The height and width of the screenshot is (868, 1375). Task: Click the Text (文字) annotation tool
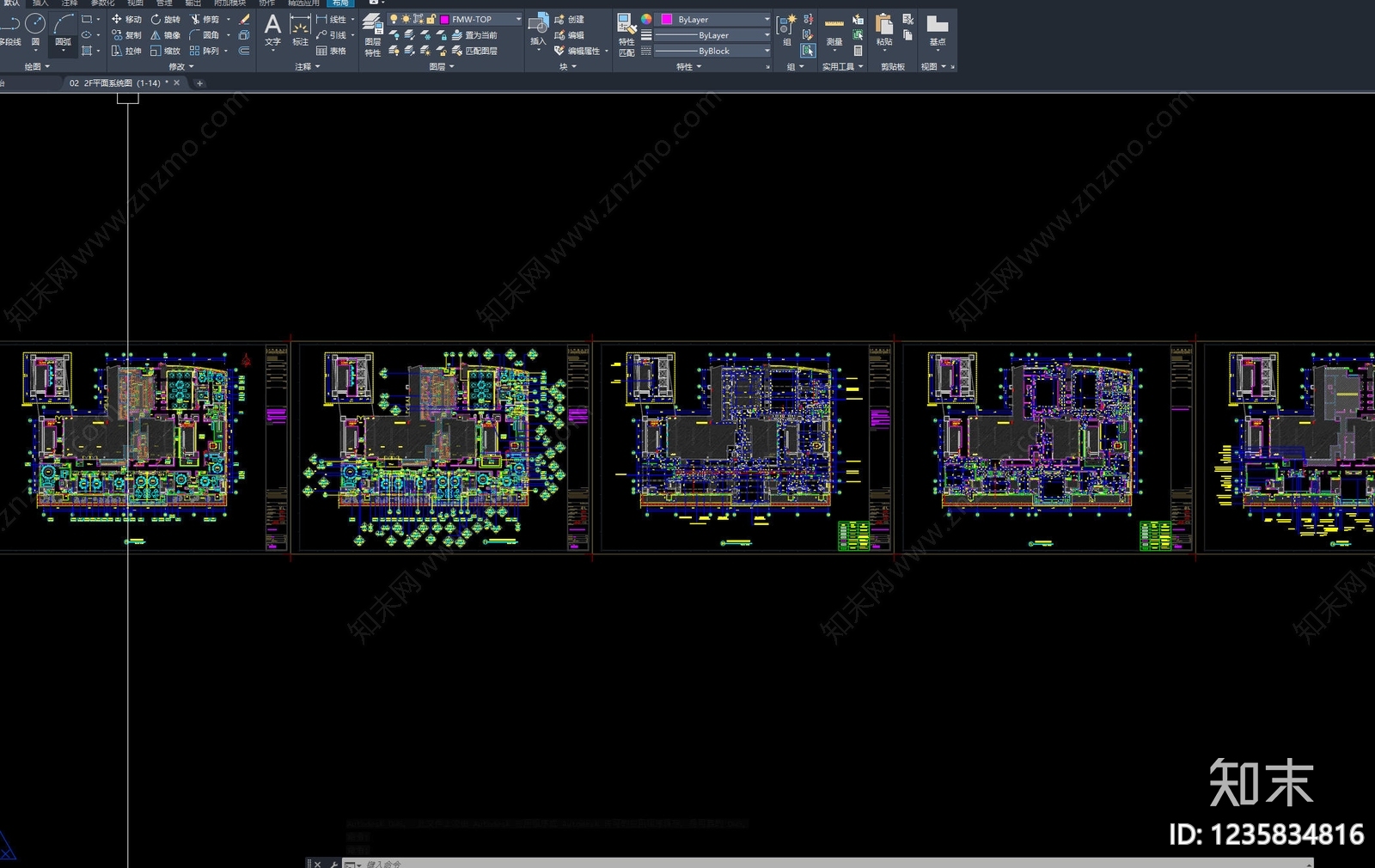click(272, 30)
